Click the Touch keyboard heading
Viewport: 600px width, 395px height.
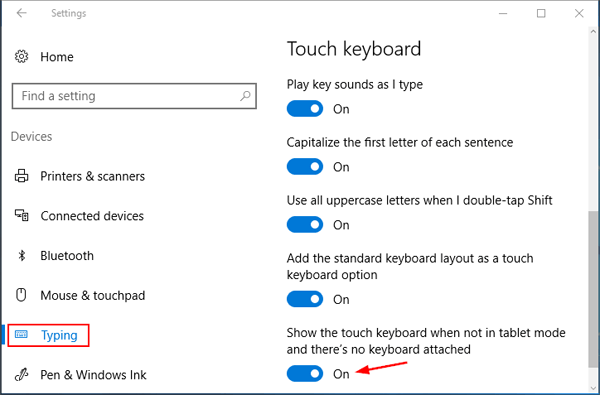[354, 49]
